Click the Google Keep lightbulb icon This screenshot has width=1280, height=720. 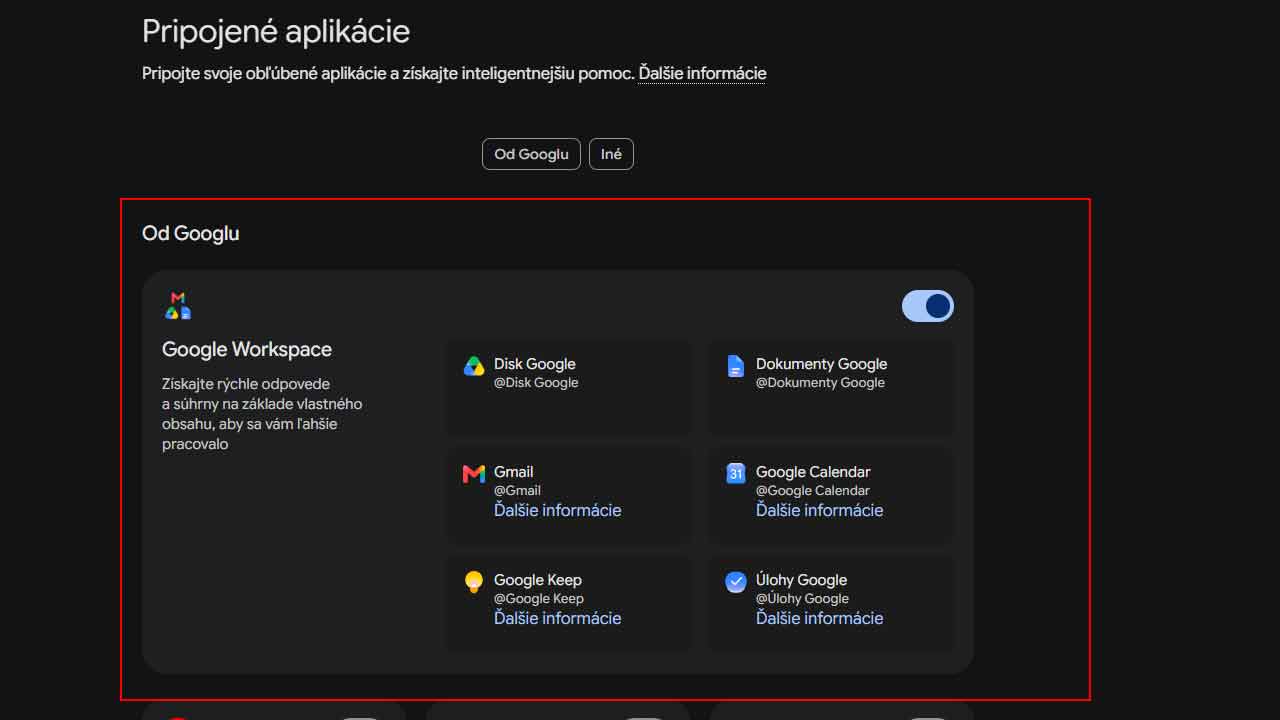[474, 582]
